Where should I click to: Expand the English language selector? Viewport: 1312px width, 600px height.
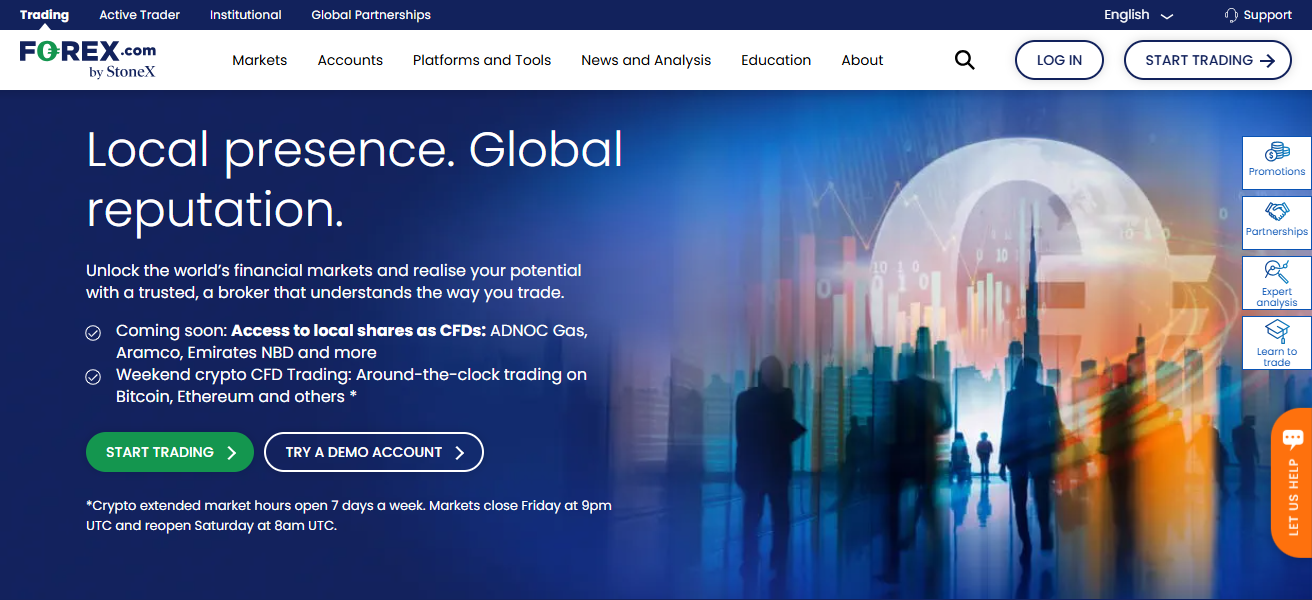click(x=1136, y=14)
